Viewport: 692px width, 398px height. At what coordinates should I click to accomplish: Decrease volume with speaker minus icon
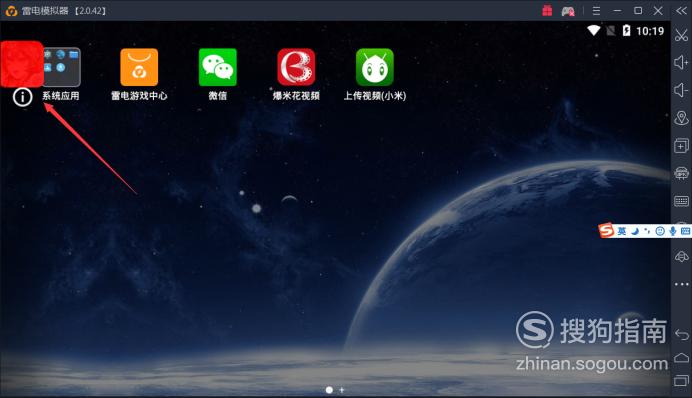(681, 90)
